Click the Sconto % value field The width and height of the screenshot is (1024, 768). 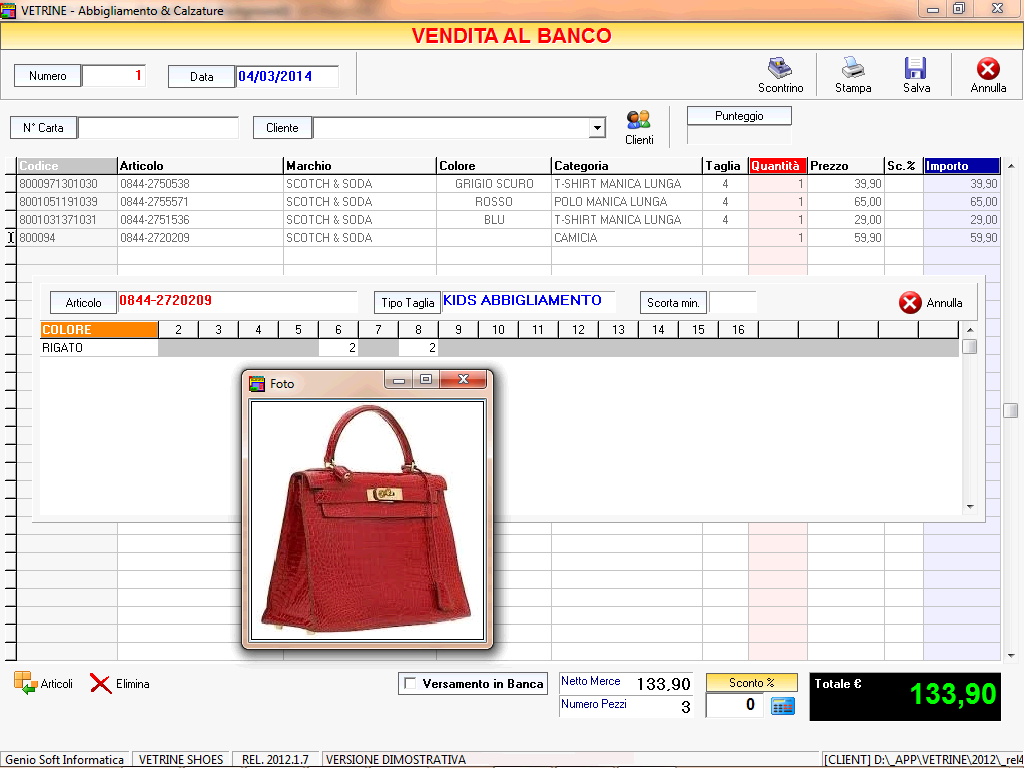[x=735, y=705]
